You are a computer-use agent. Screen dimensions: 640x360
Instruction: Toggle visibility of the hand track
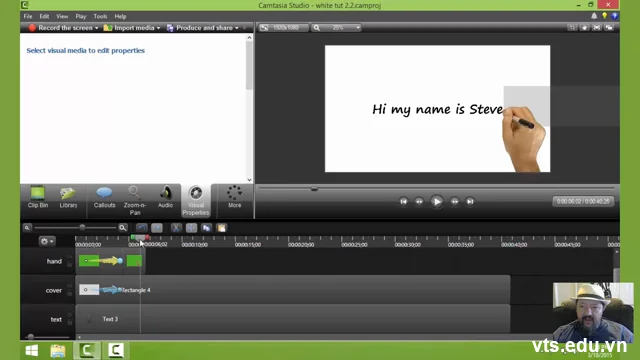click(69, 257)
